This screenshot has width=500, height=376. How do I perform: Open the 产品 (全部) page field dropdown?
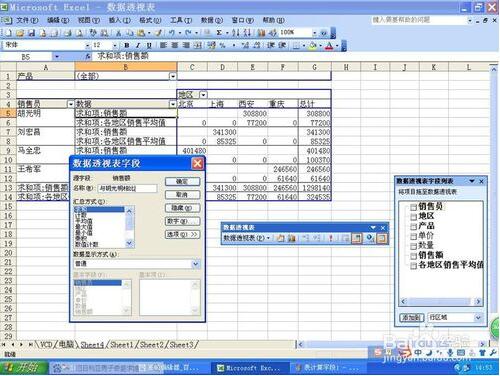pos(173,76)
